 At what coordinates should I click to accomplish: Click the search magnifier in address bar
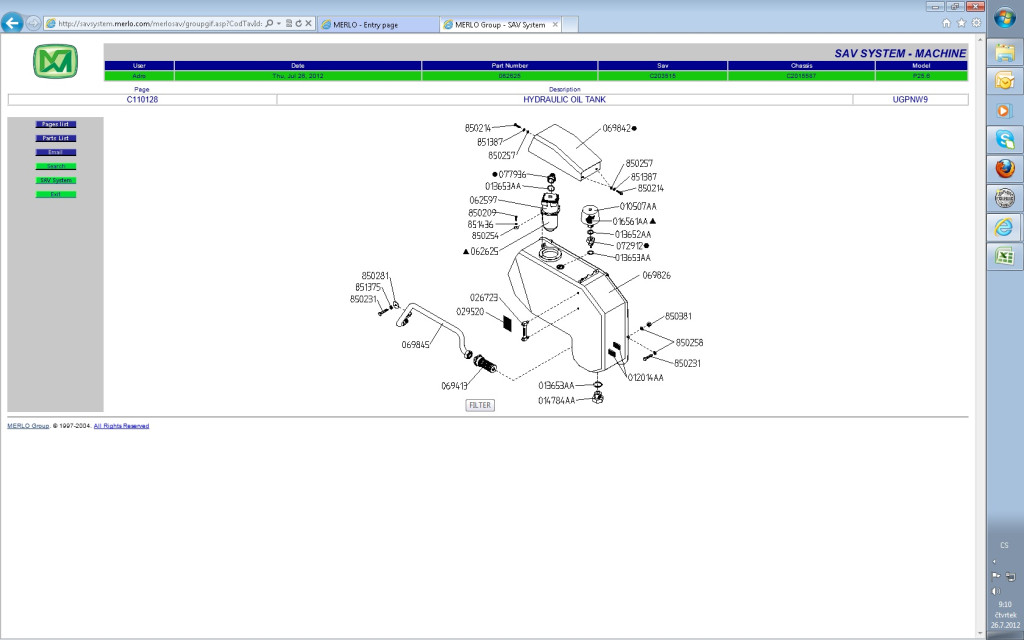[269, 24]
